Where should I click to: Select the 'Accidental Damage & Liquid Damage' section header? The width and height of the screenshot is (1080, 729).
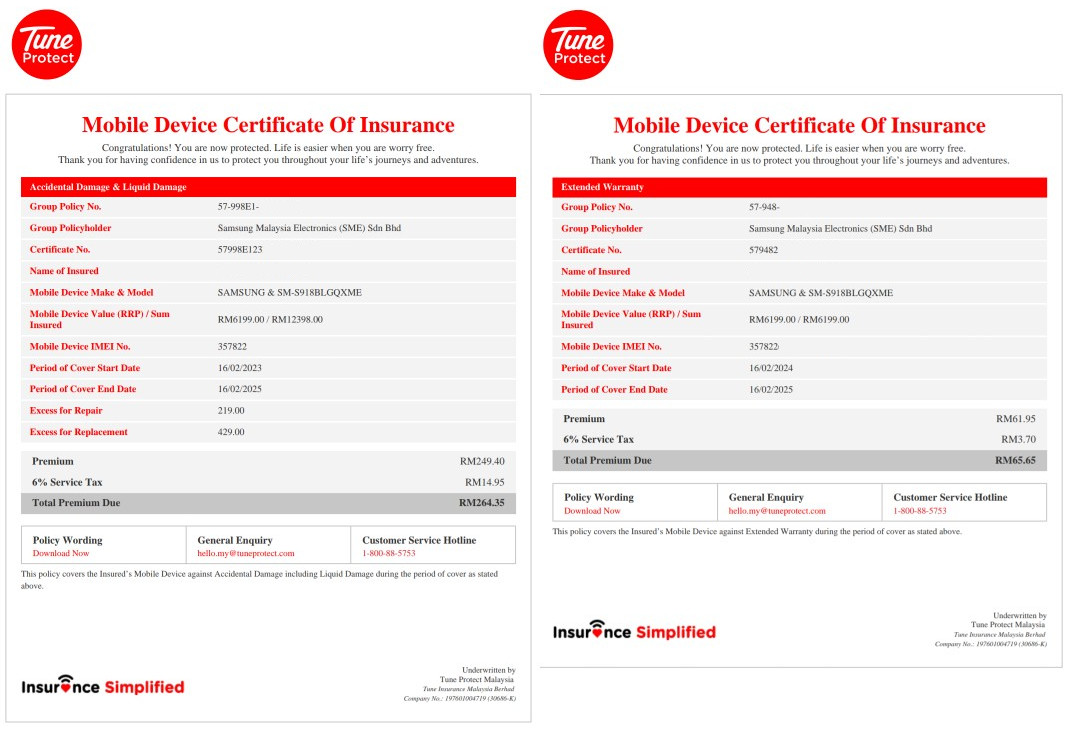coord(268,187)
